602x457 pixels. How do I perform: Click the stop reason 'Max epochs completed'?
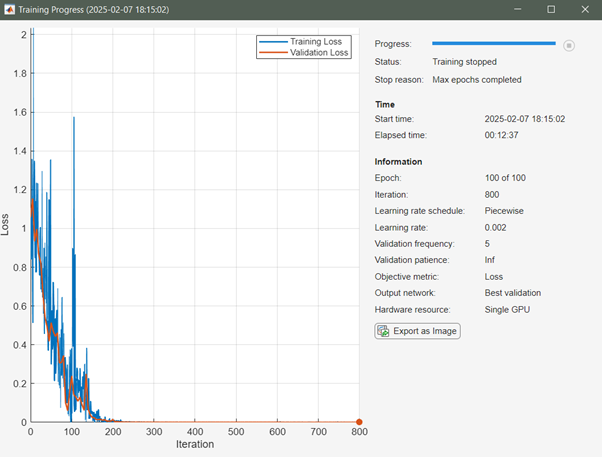coord(477,80)
